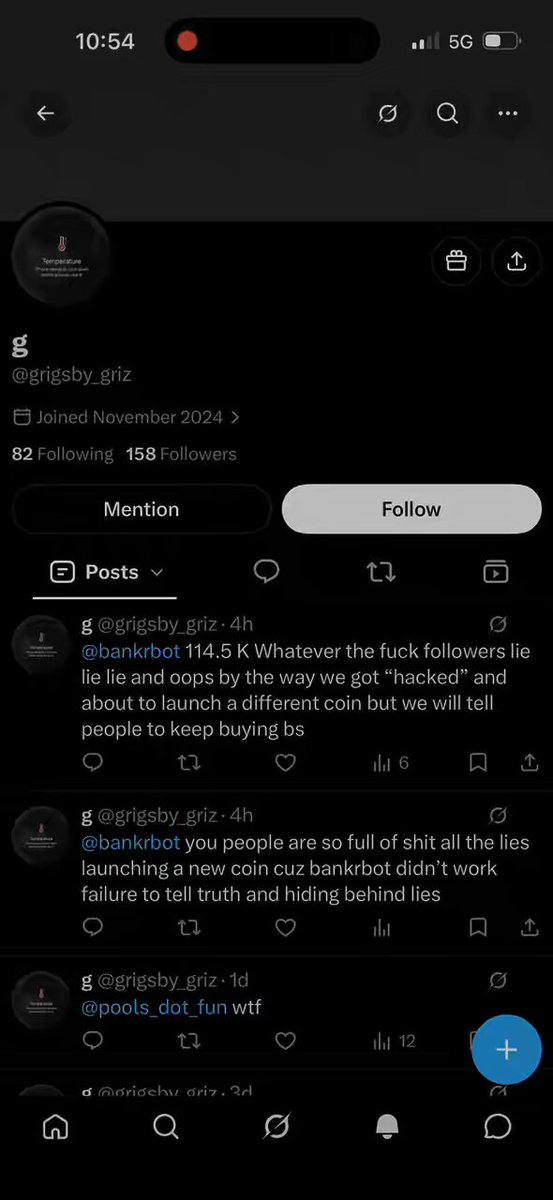Image resolution: width=553 pixels, height=1200 pixels.
Task: Switch to the reposts tab icon
Action: [380, 571]
